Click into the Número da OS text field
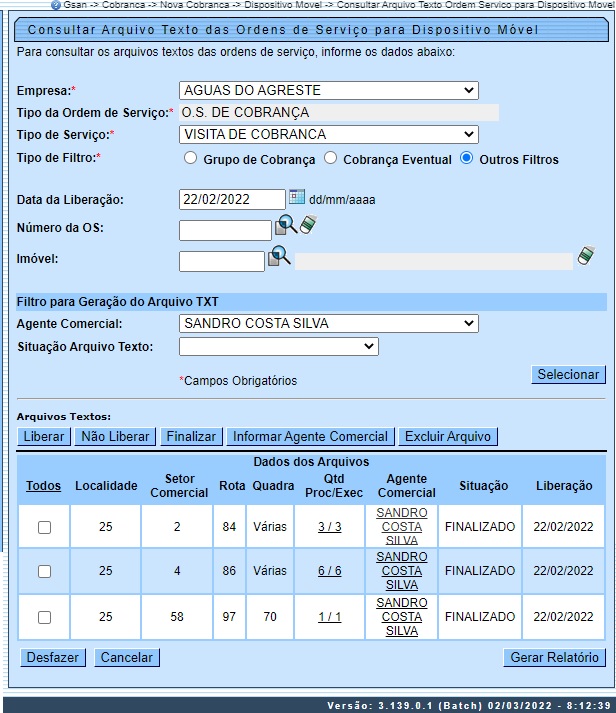Screen dimensions: 616x713 224,230
